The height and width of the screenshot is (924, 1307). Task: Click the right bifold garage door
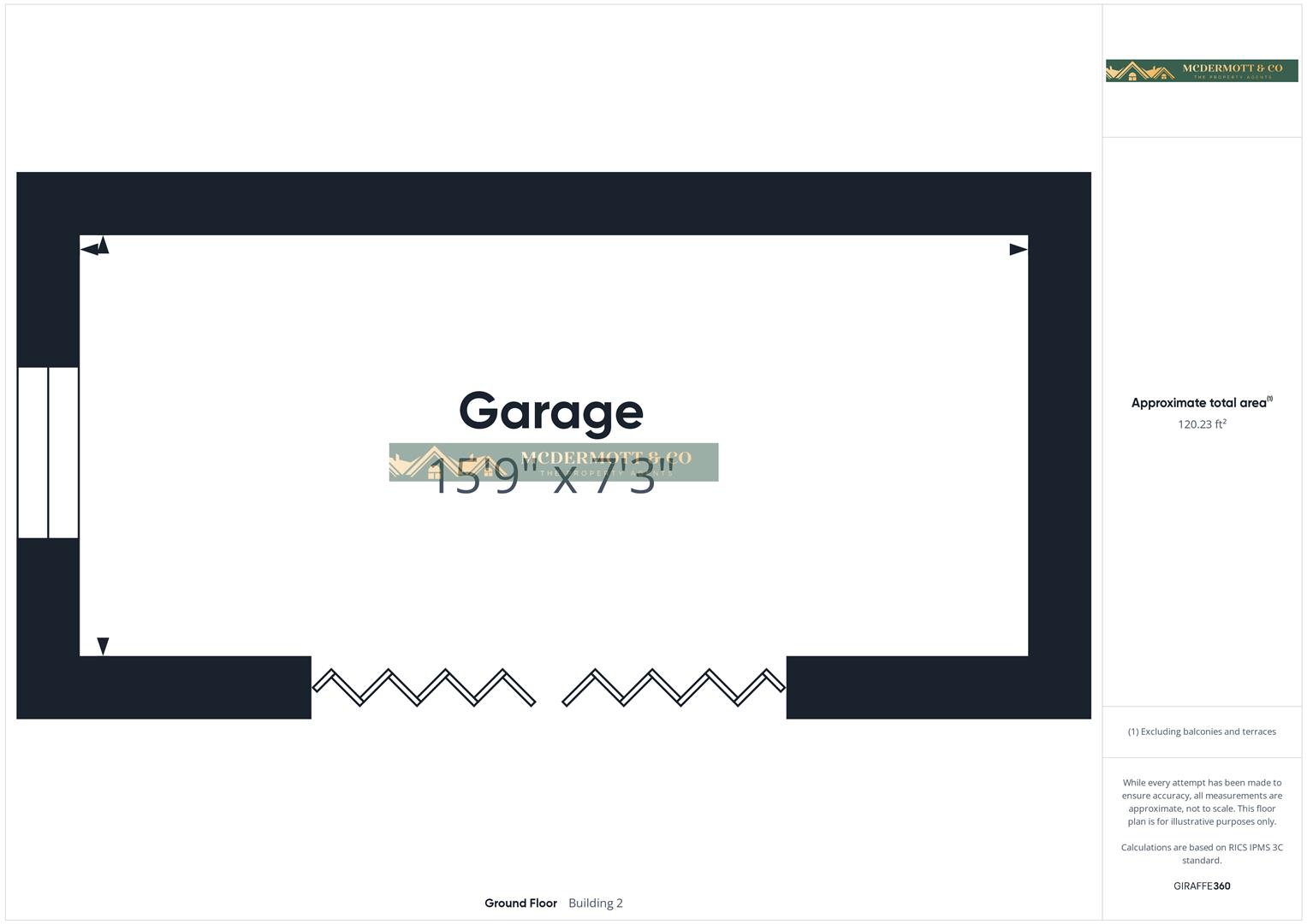[x=674, y=688]
